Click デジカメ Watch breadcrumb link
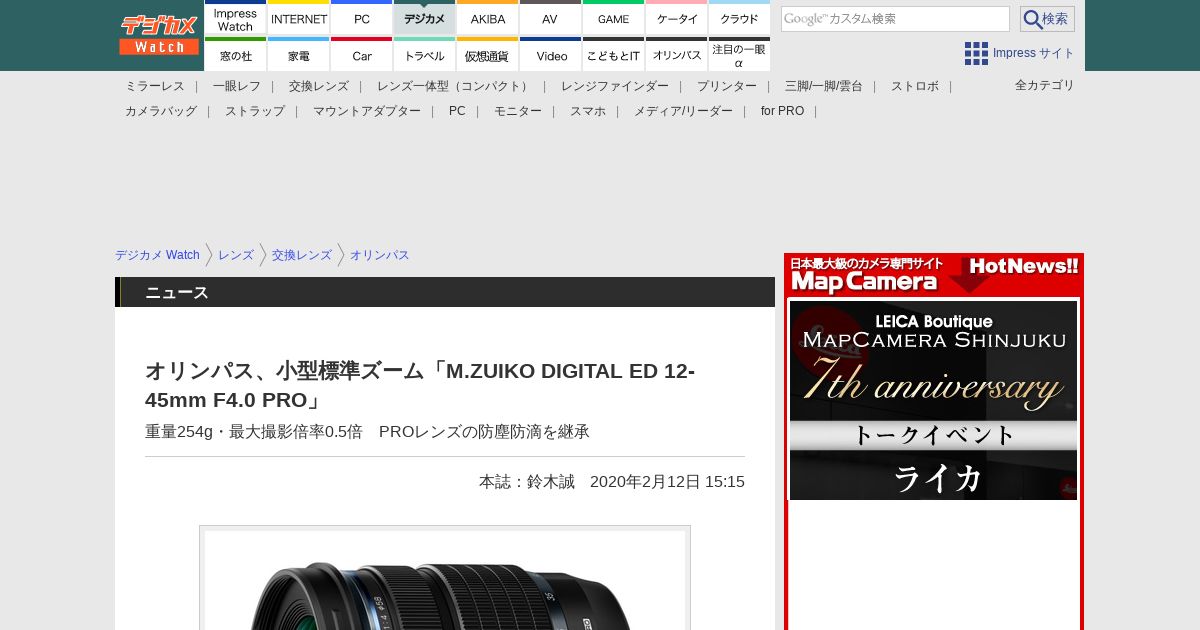The width and height of the screenshot is (1200, 630). pyautogui.click(x=157, y=255)
